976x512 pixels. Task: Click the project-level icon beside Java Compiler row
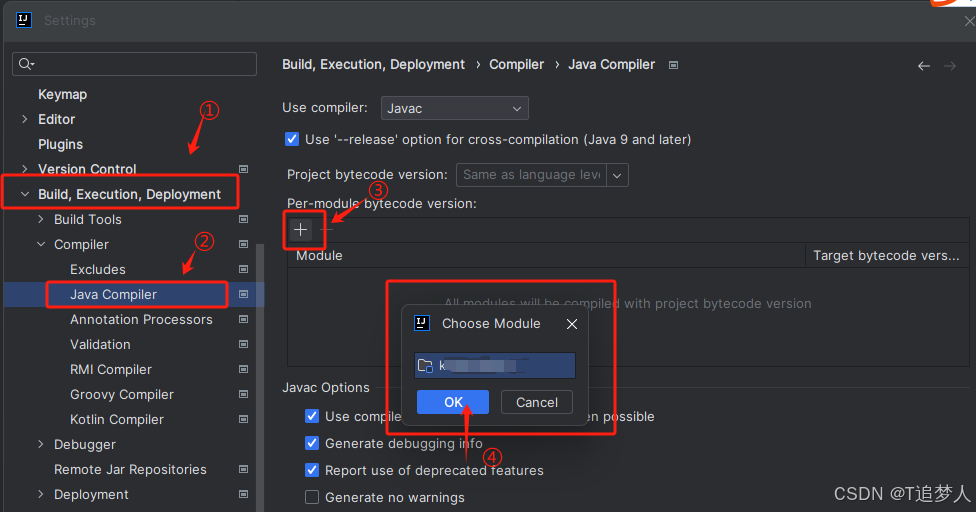[x=244, y=294]
